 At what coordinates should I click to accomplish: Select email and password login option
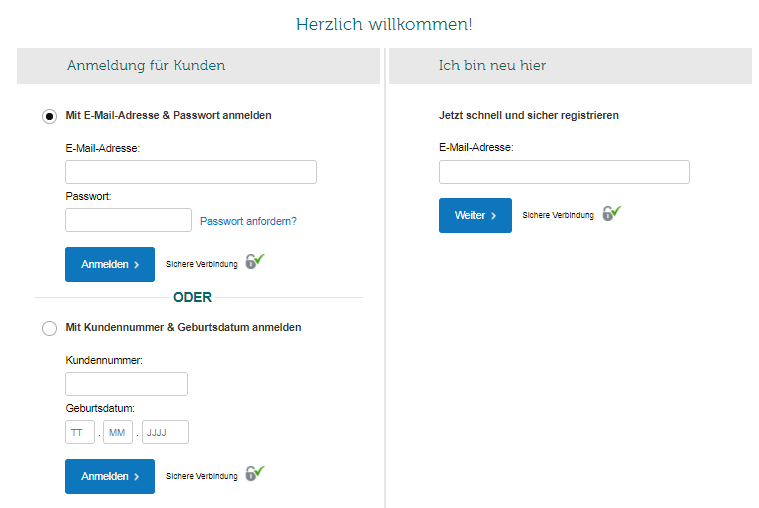point(49,116)
